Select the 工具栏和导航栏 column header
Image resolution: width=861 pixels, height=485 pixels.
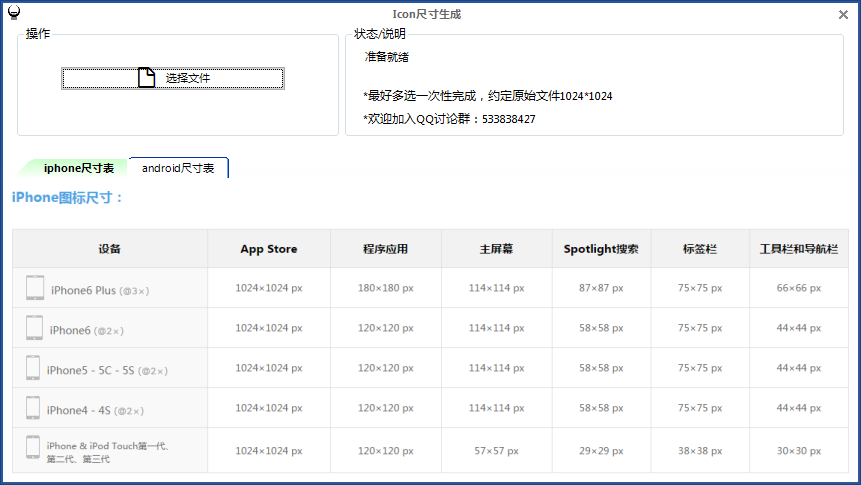(x=799, y=249)
